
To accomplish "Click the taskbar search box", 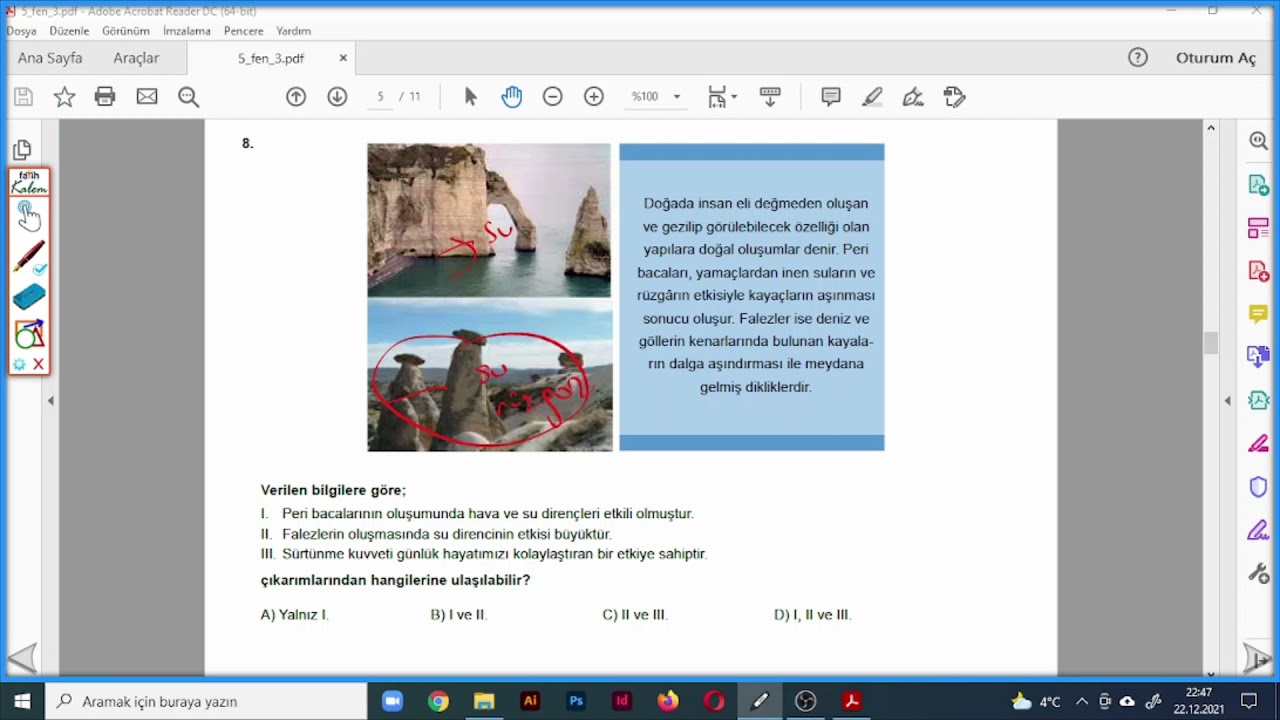I will pos(208,701).
